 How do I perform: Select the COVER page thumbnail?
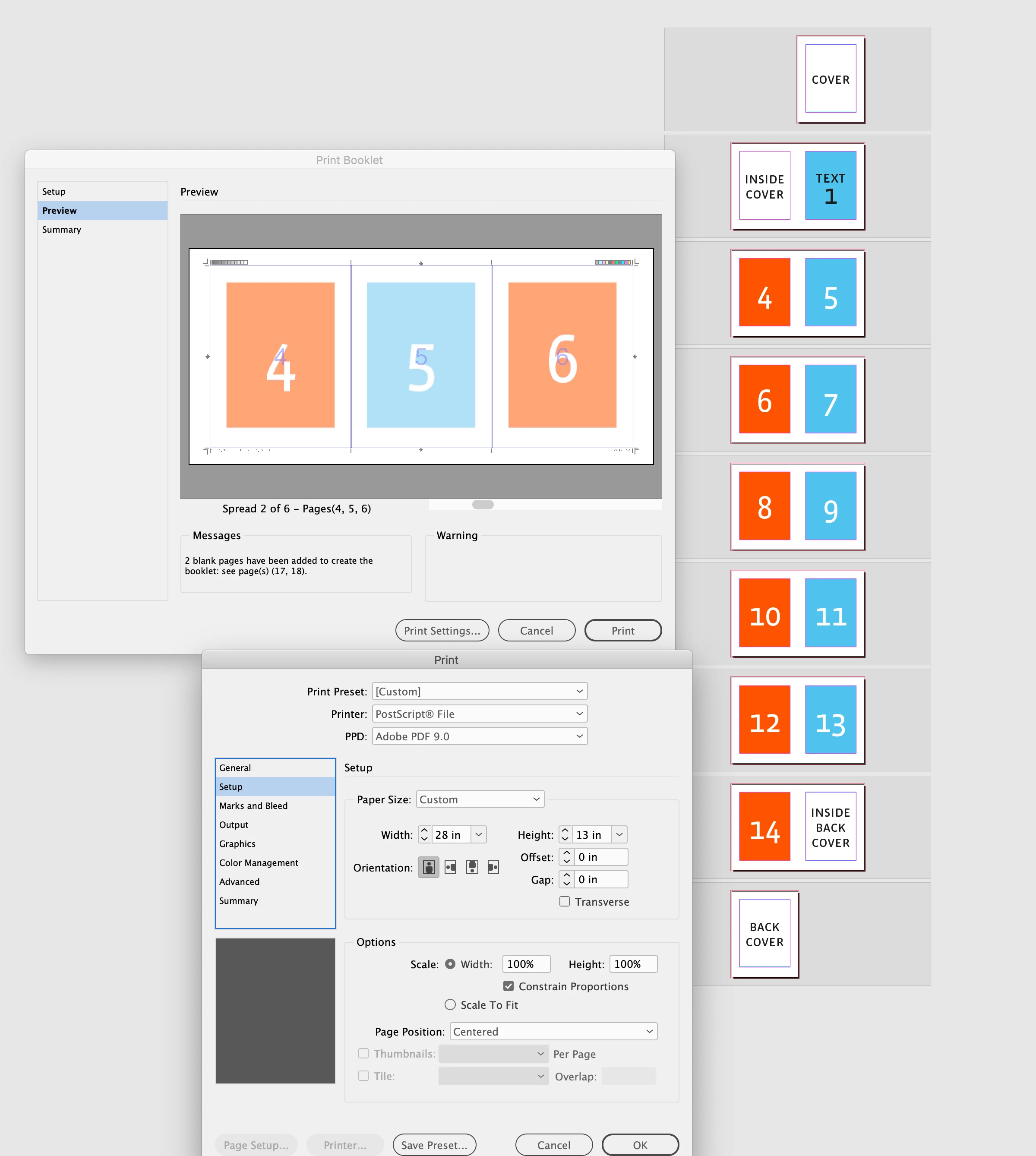pos(831,80)
